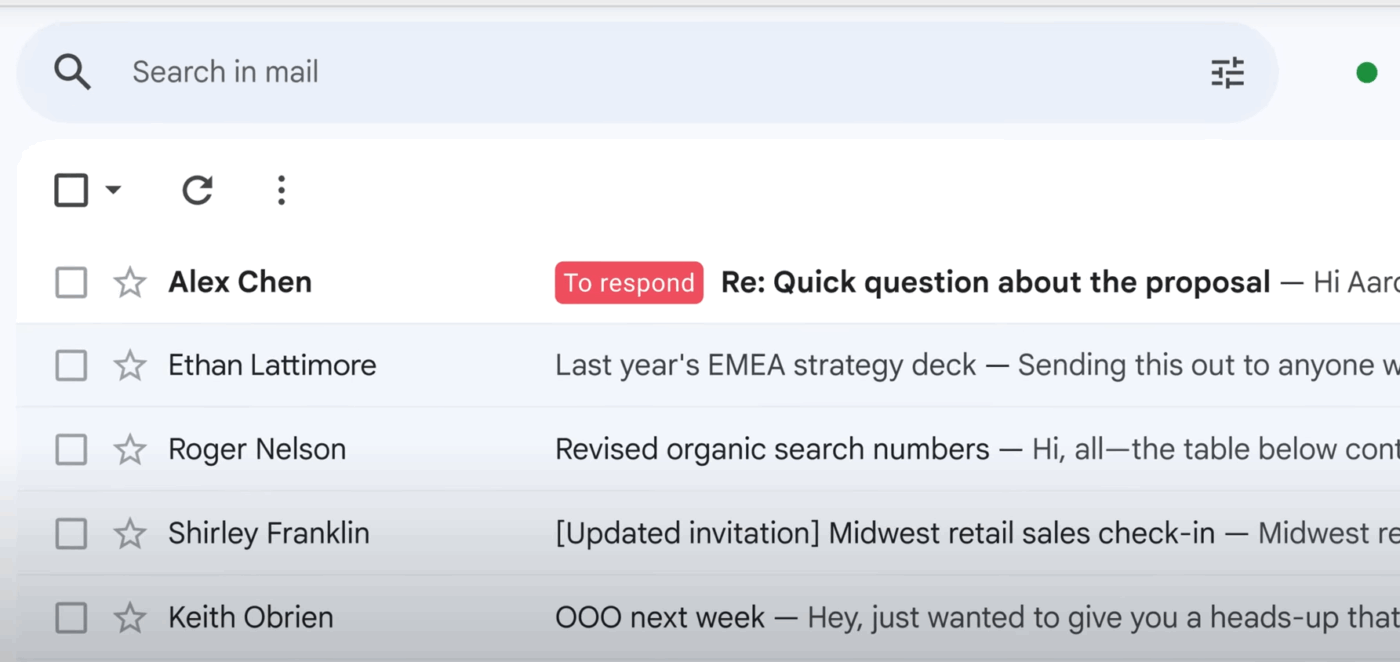Open the select-all dropdown arrow

tap(113, 190)
